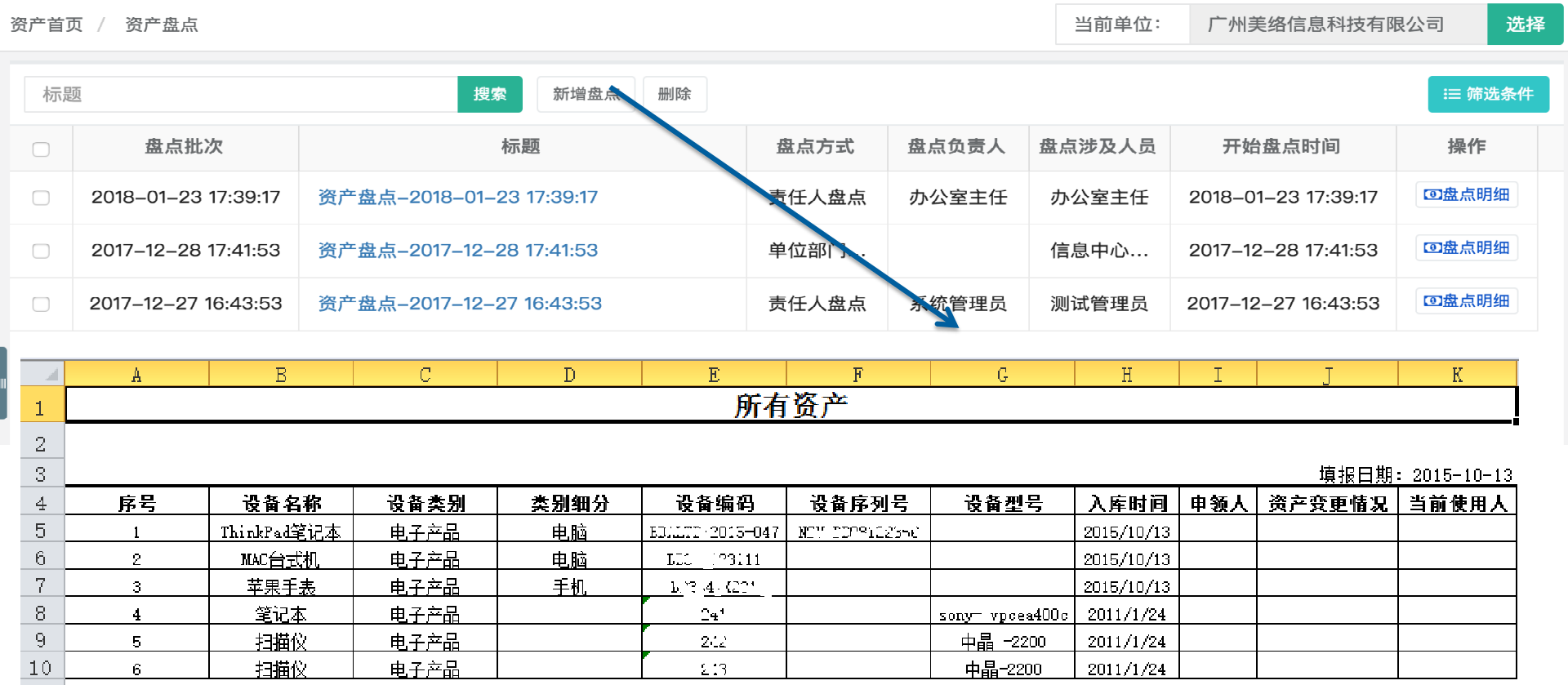Tick the select-all checkbox in table header

[41, 149]
